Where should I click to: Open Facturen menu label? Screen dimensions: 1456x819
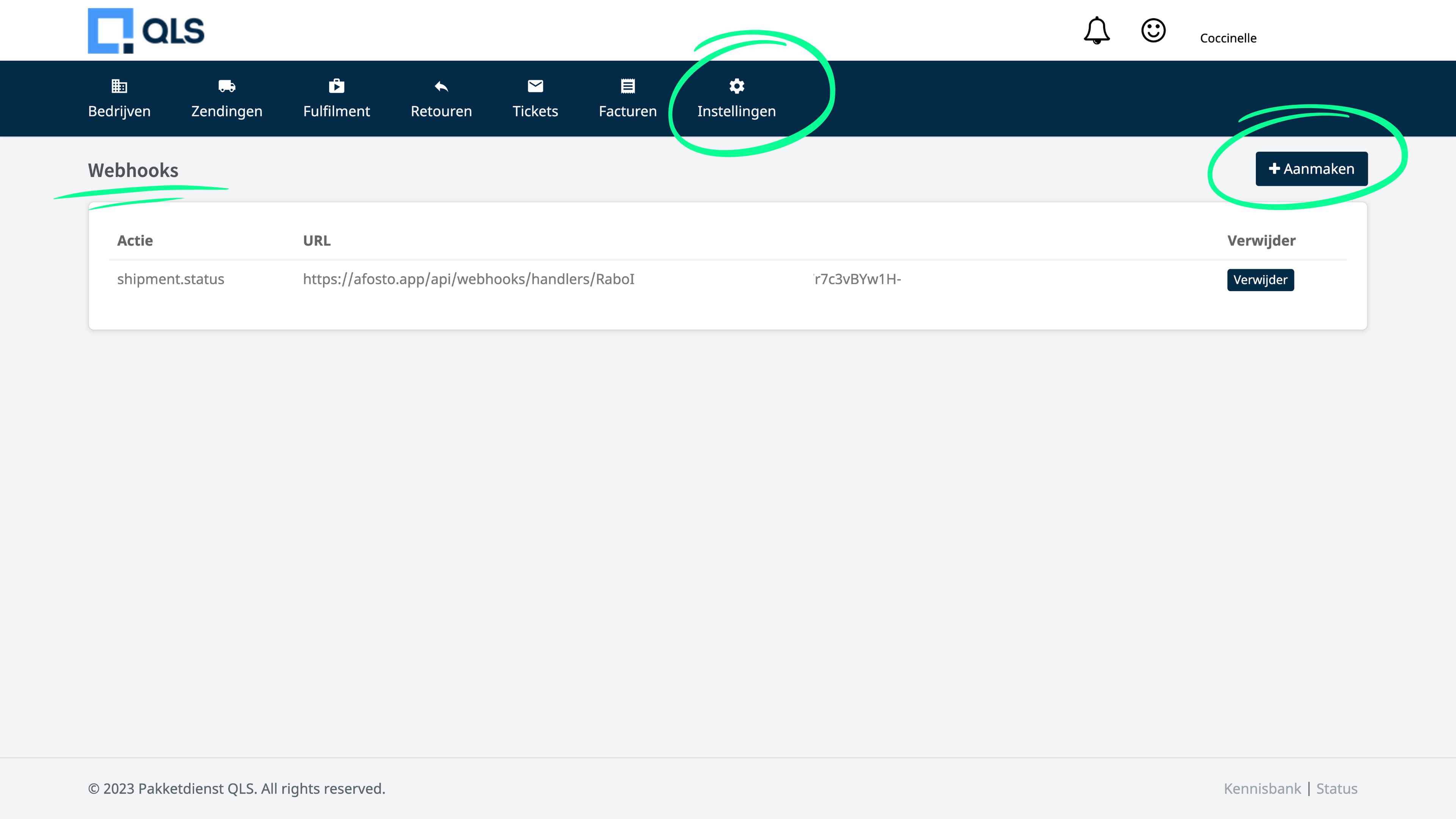(x=628, y=111)
